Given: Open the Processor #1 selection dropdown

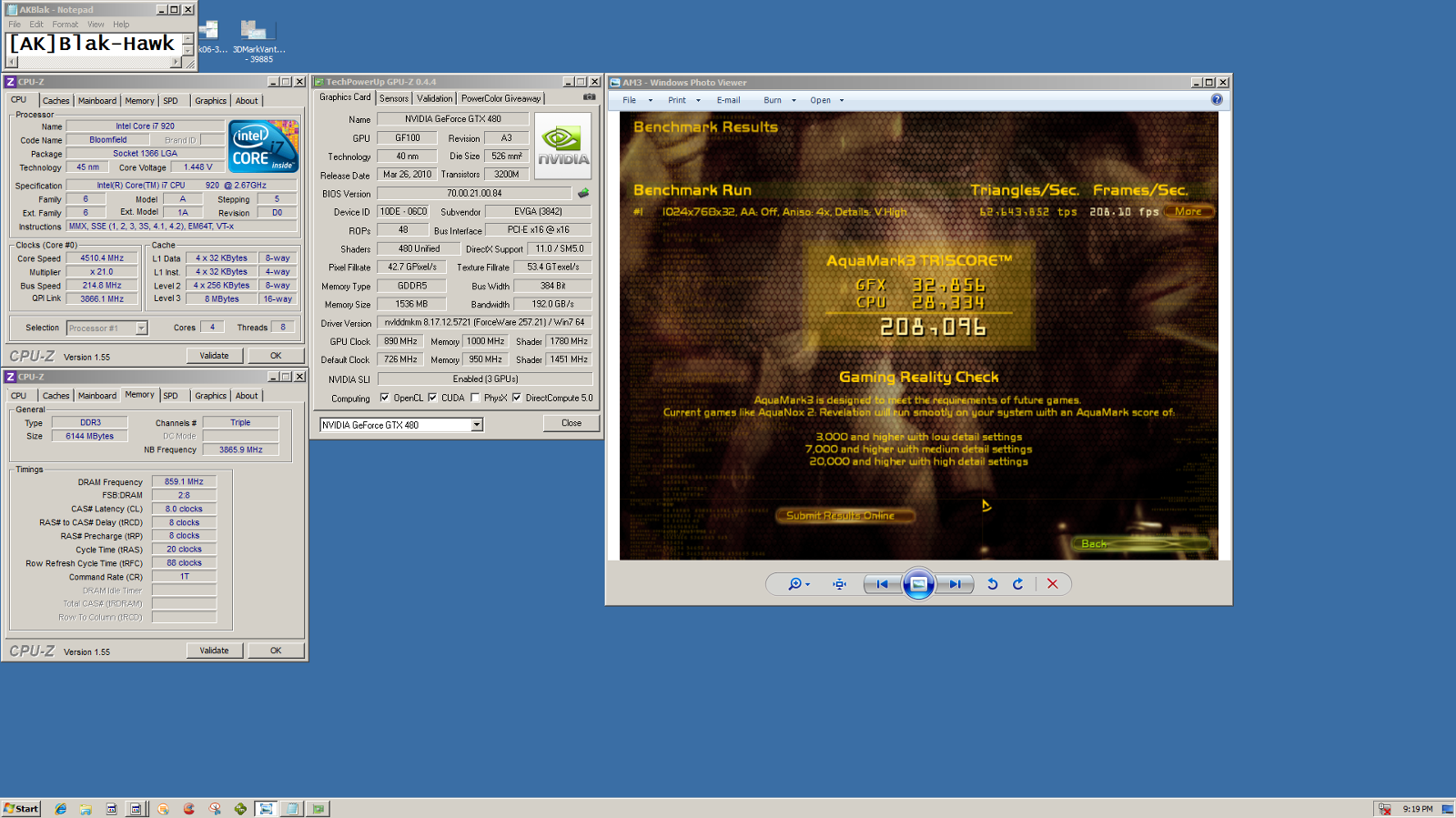Looking at the screenshot, I should [x=141, y=328].
